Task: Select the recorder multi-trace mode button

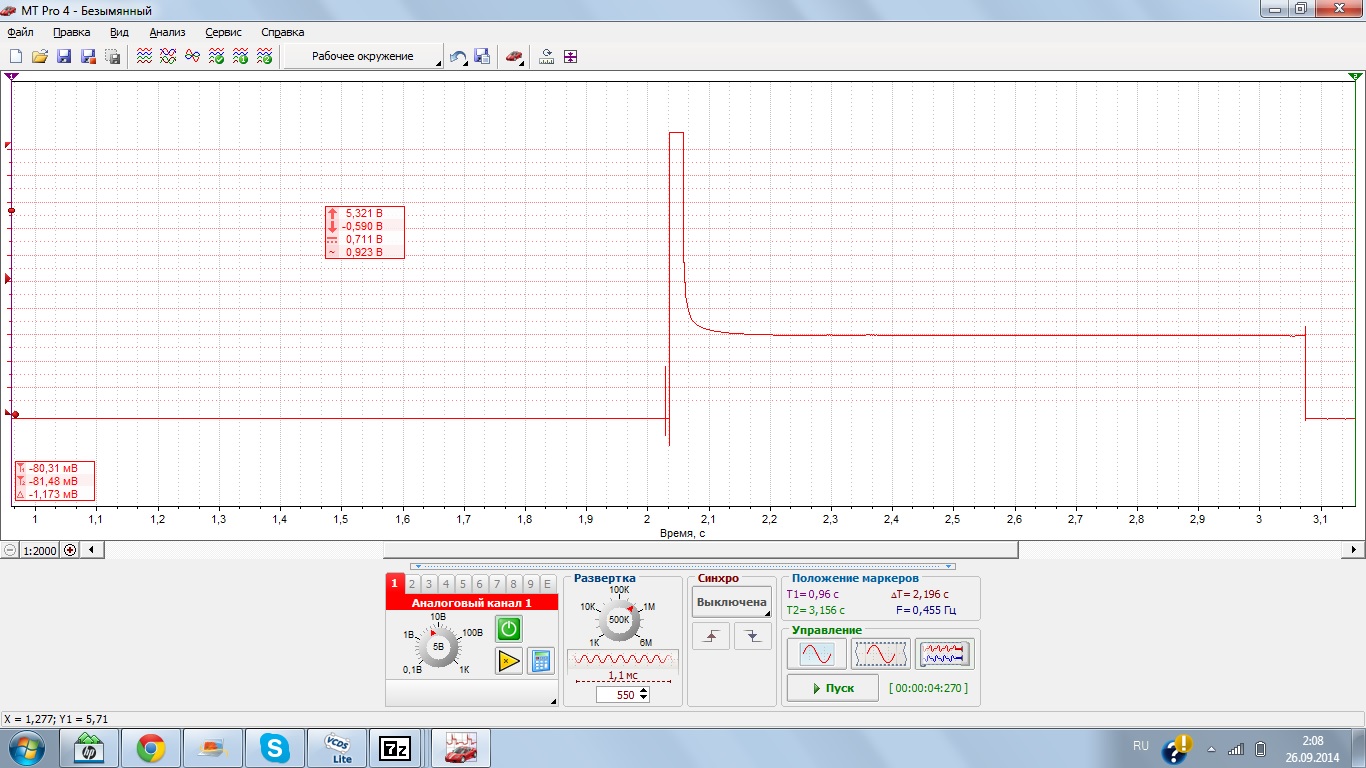Action: pos(944,654)
